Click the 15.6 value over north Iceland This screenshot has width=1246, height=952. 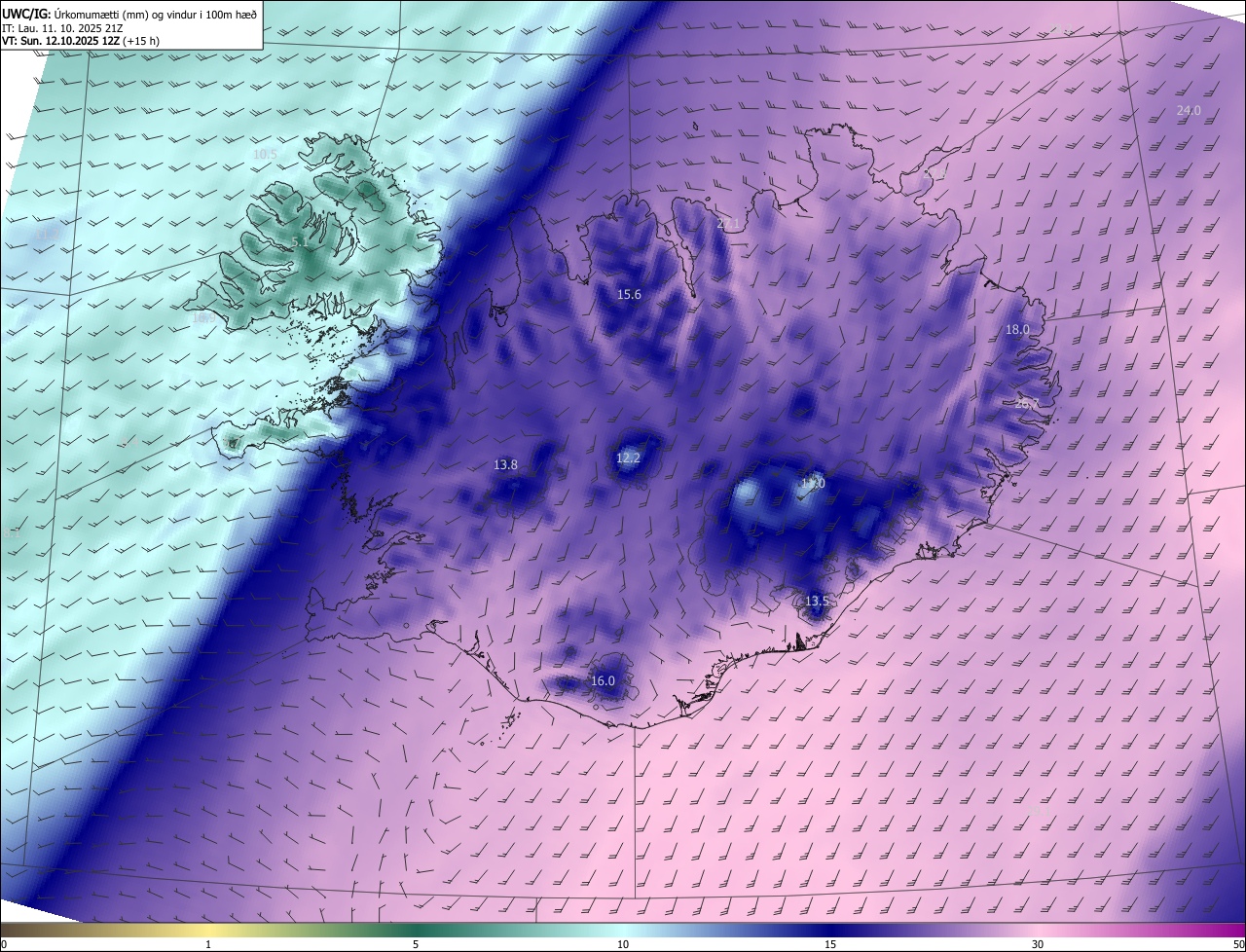click(629, 294)
